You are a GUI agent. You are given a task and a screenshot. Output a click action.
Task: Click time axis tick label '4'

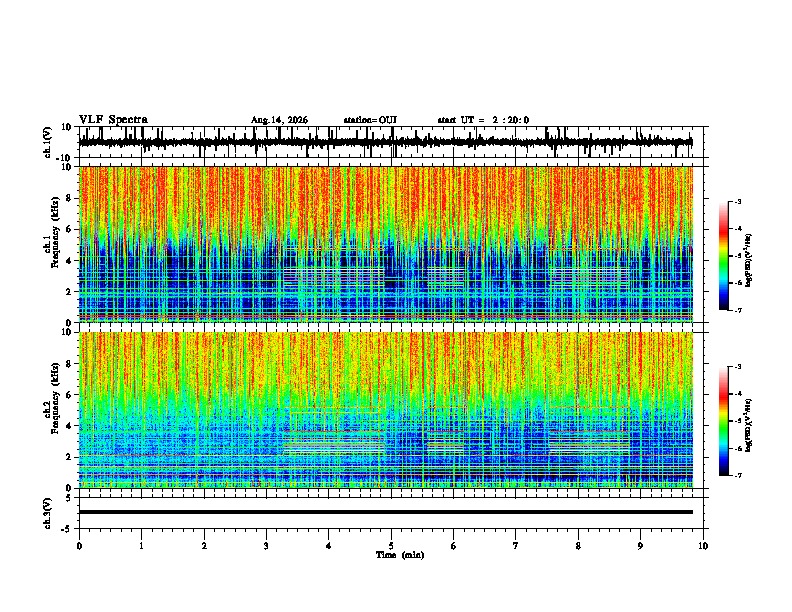pyautogui.click(x=329, y=546)
